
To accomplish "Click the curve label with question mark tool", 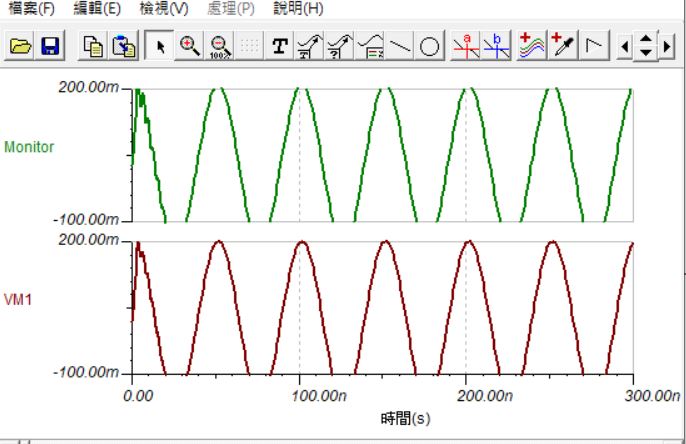I will point(340,45).
